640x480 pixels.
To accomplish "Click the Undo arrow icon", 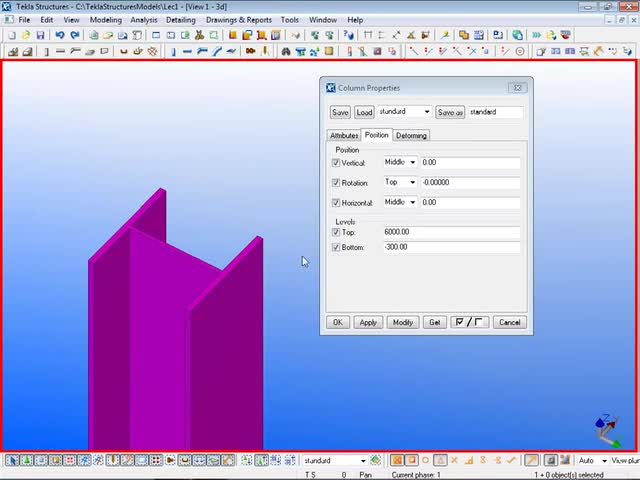I will 60,35.
